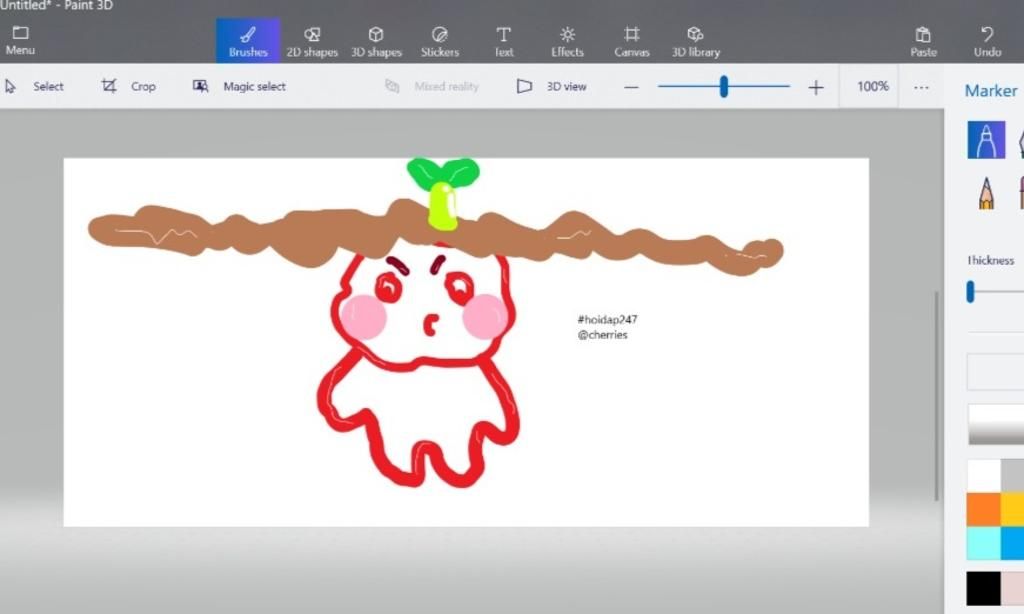This screenshot has height=614, width=1024.
Task: Open the Stickers tab
Action: [x=440, y=42]
